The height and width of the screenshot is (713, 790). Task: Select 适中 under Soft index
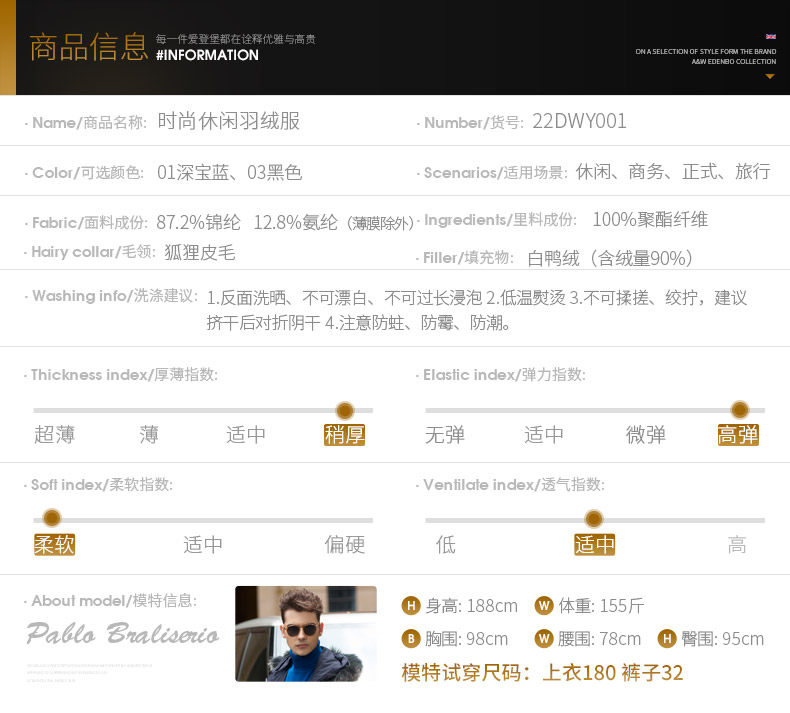(x=203, y=545)
